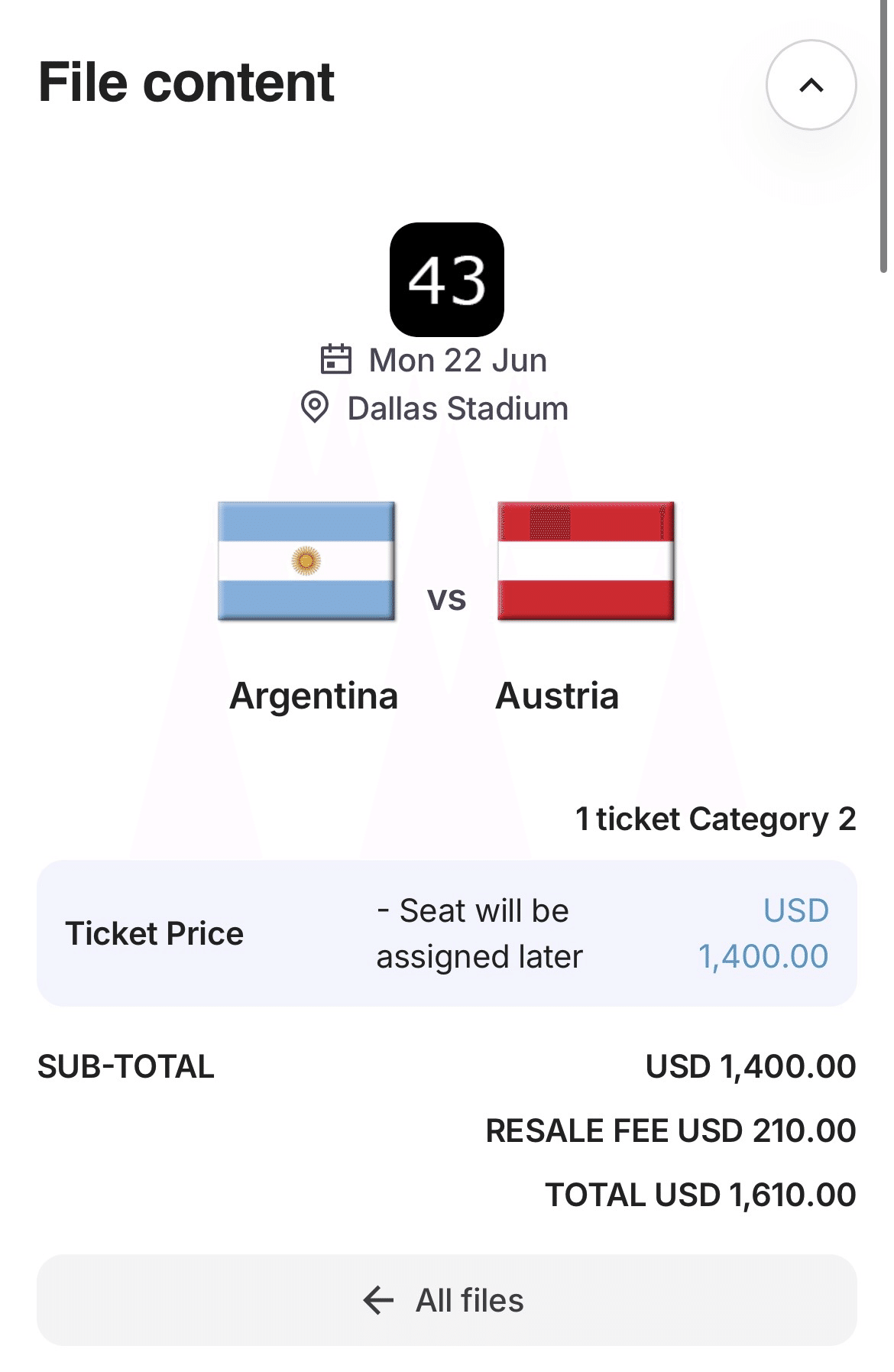Click the TOTAL USD 1,610.00 line
894x1372 pixels.
[x=700, y=1195]
